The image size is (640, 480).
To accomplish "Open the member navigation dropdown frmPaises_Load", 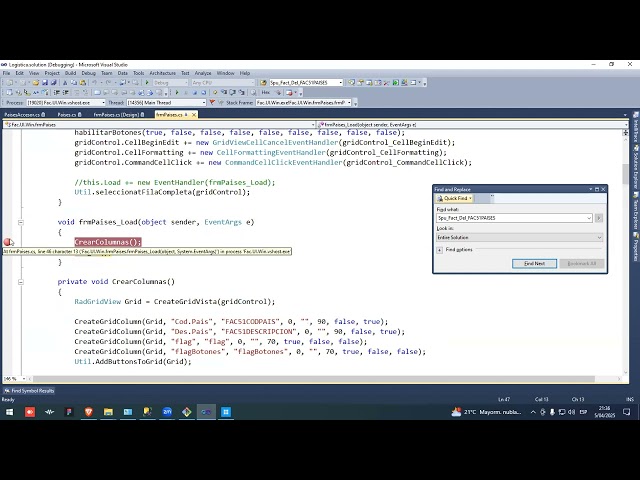I will [473, 124].
